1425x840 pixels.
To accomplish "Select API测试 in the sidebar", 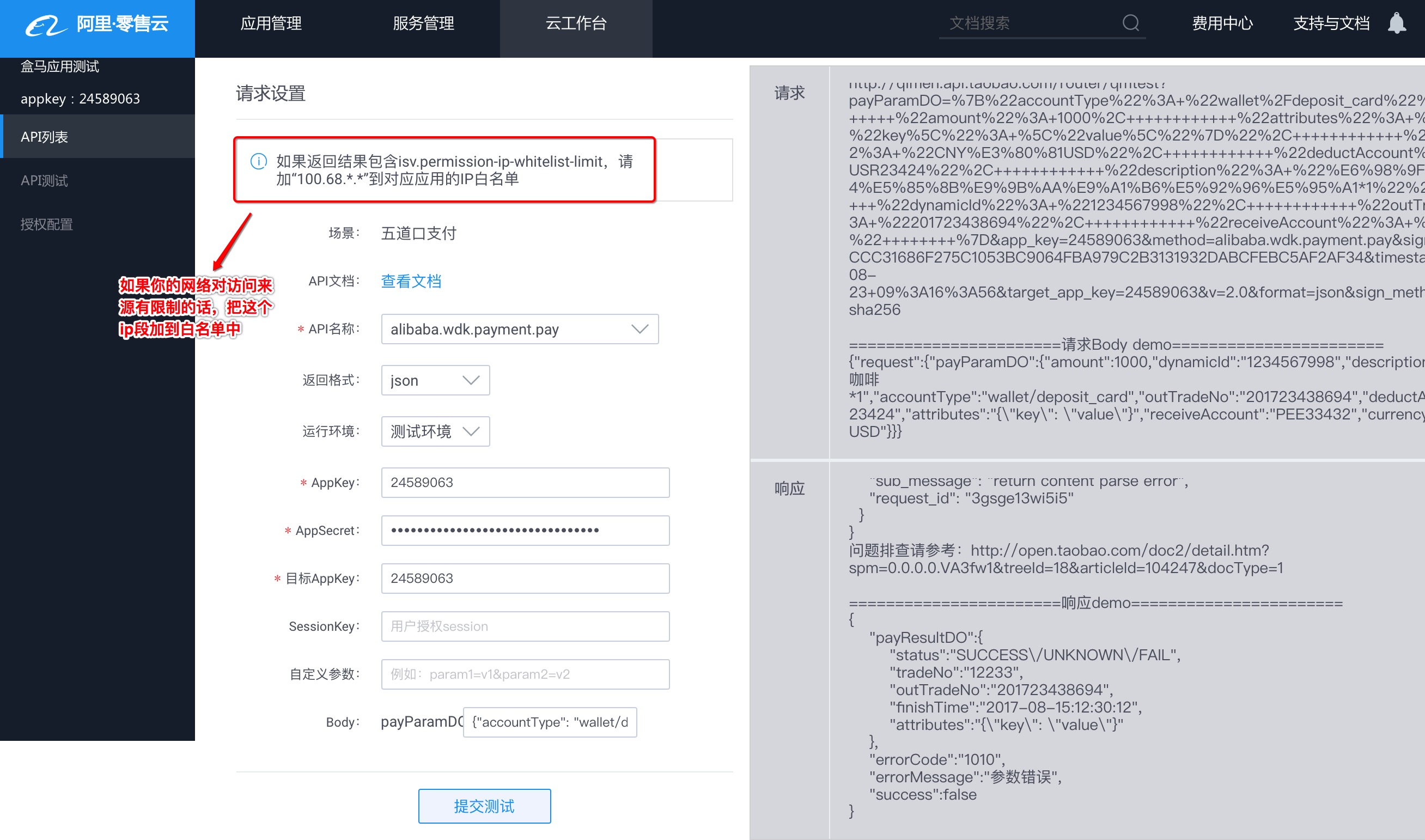I will click(x=44, y=180).
